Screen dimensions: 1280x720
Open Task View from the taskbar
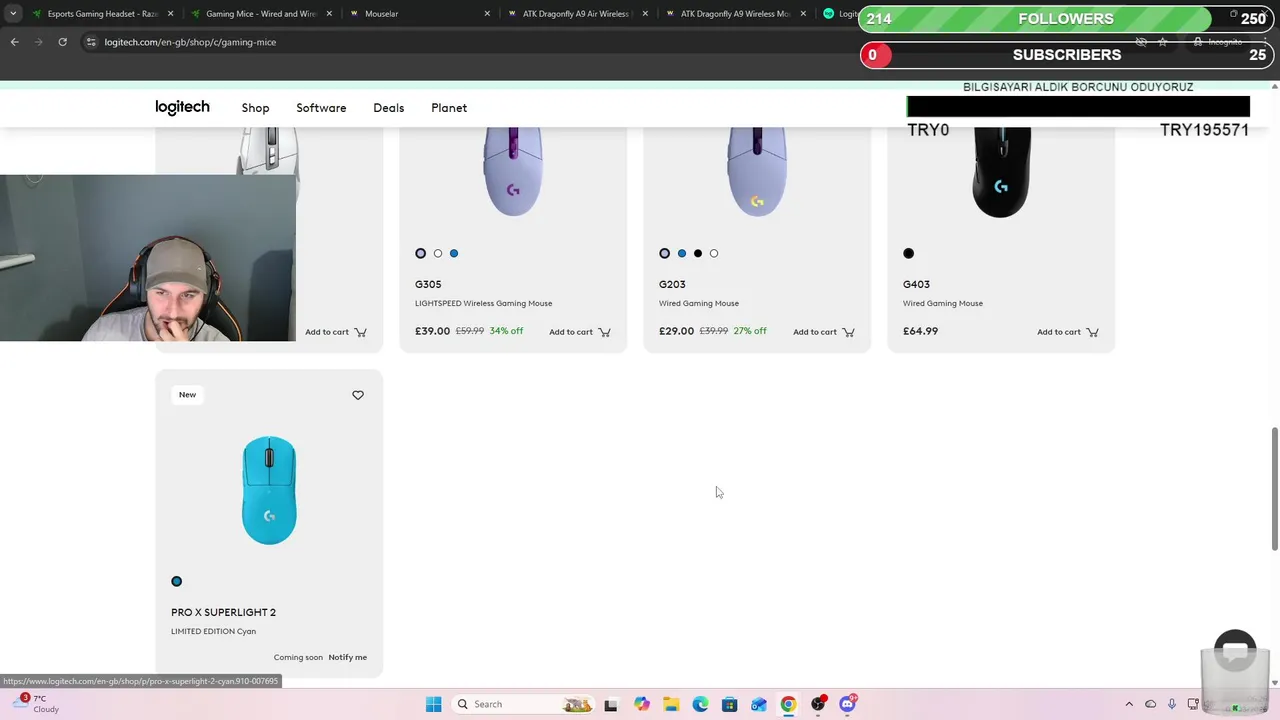[x=610, y=704]
